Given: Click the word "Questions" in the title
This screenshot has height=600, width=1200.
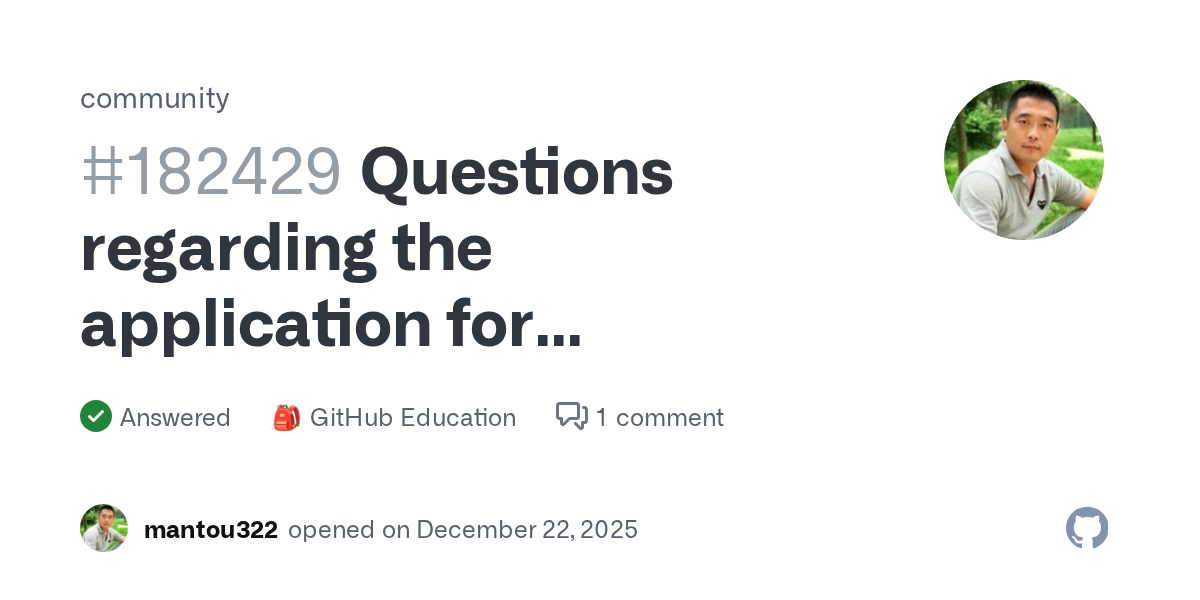Looking at the screenshot, I should point(516,171).
